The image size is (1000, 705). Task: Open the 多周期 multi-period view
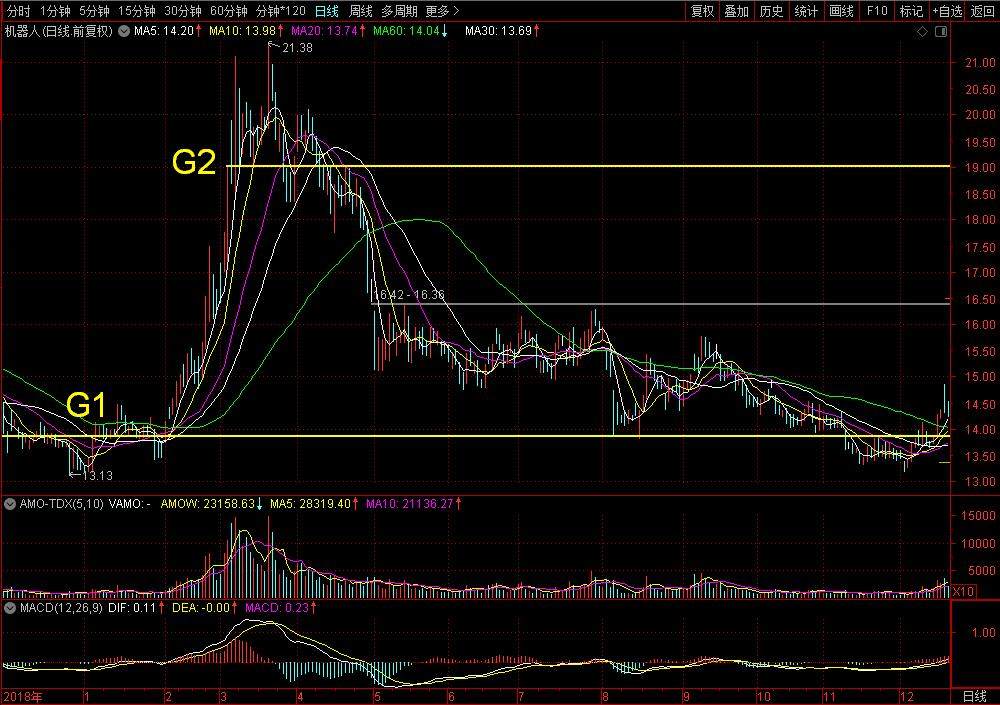coord(399,11)
